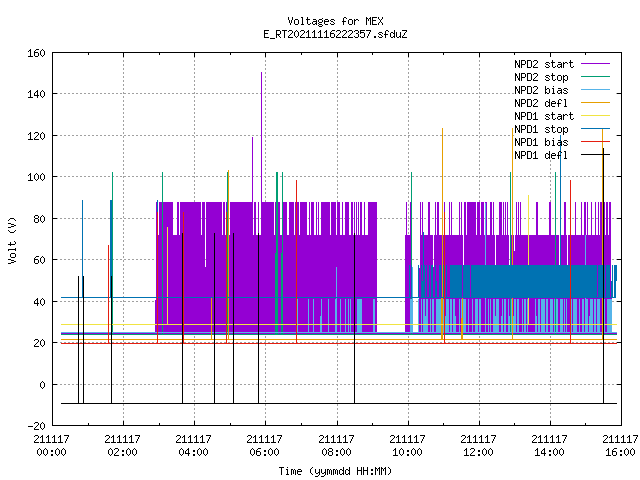The height and width of the screenshot is (480, 640).
Task: Click the "NPD2 stop" legend label
Action: 541,77
